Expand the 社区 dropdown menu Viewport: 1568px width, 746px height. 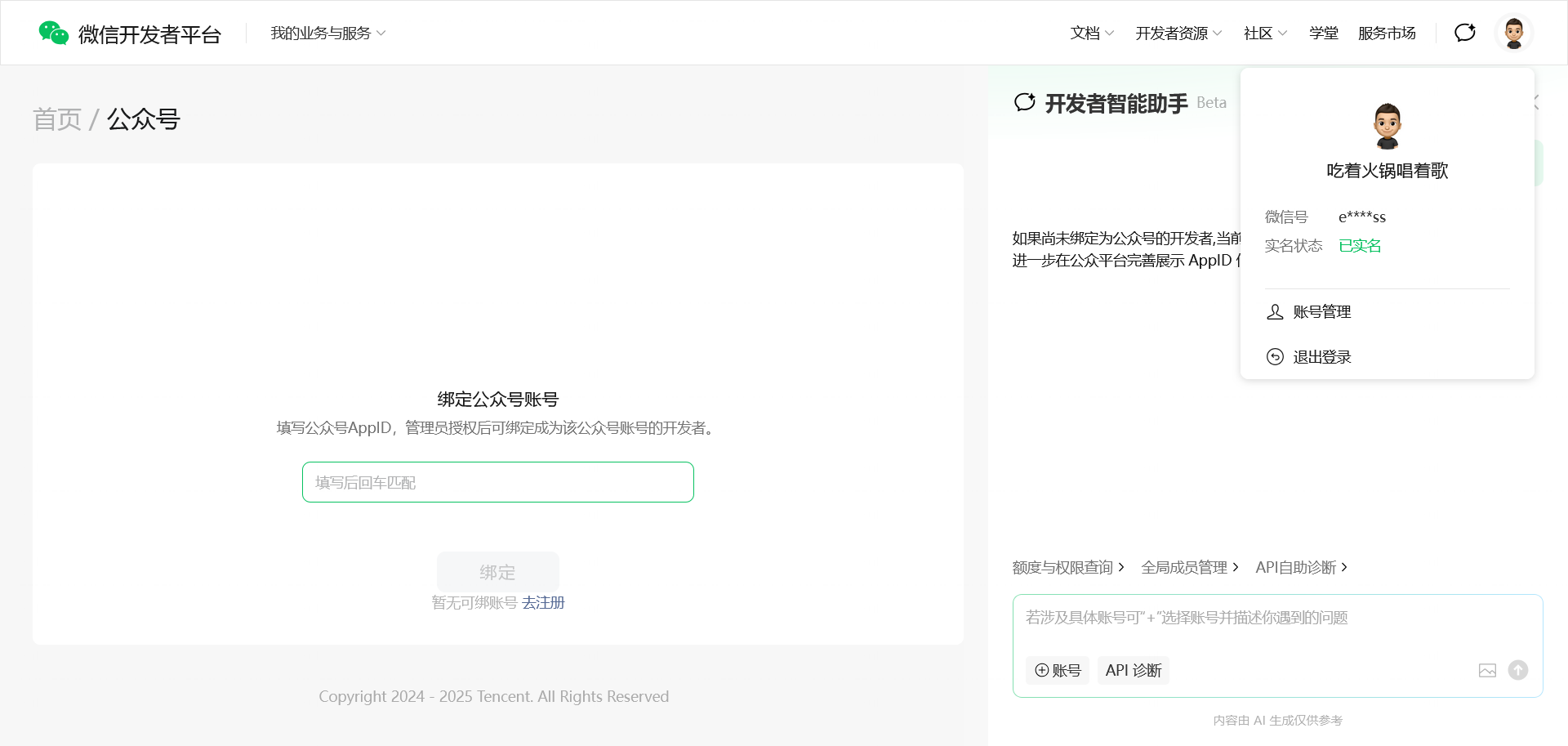click(x=1265, y=34)
